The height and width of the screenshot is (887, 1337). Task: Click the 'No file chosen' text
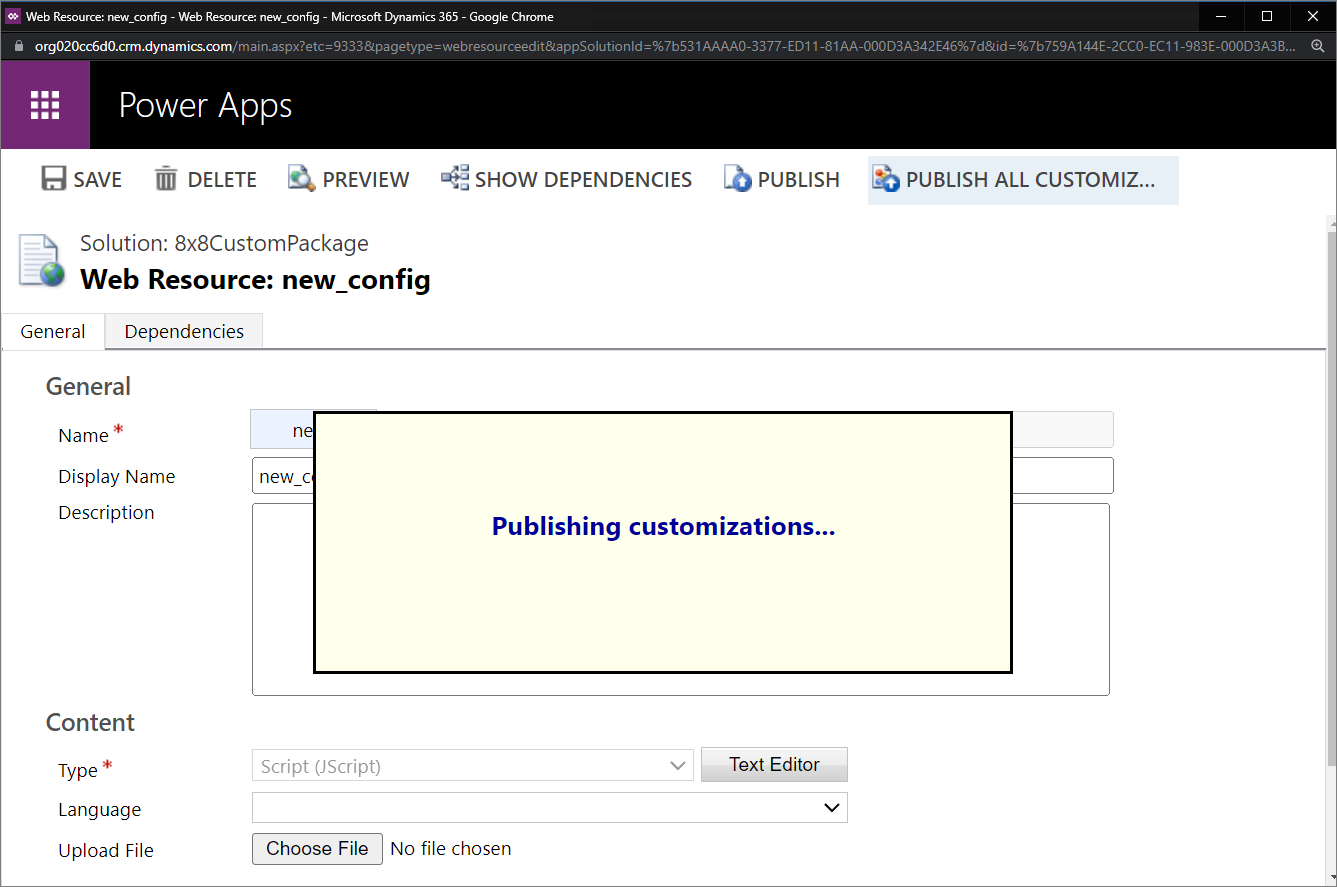coord(451,849)
